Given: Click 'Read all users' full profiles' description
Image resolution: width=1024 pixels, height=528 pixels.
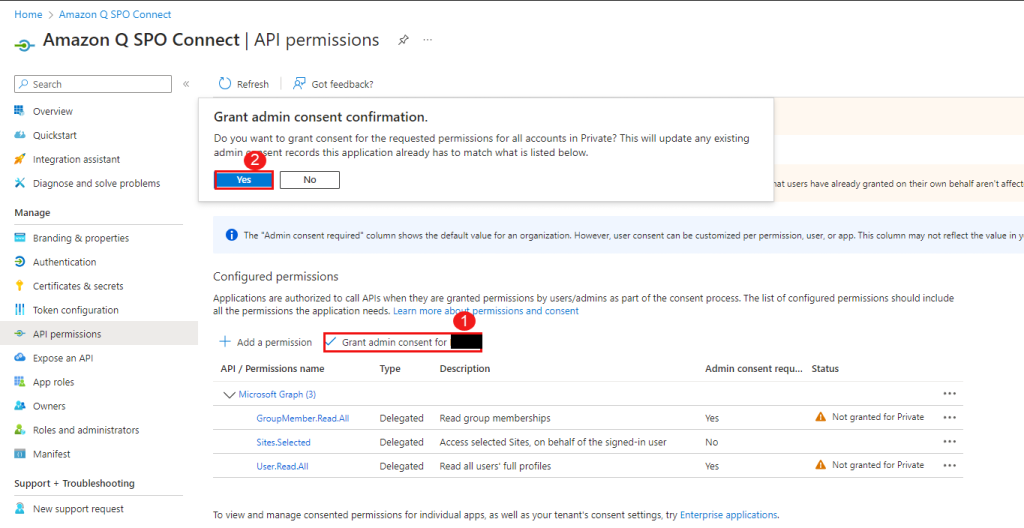Looking at the screenshot, I should click(495, 467).
